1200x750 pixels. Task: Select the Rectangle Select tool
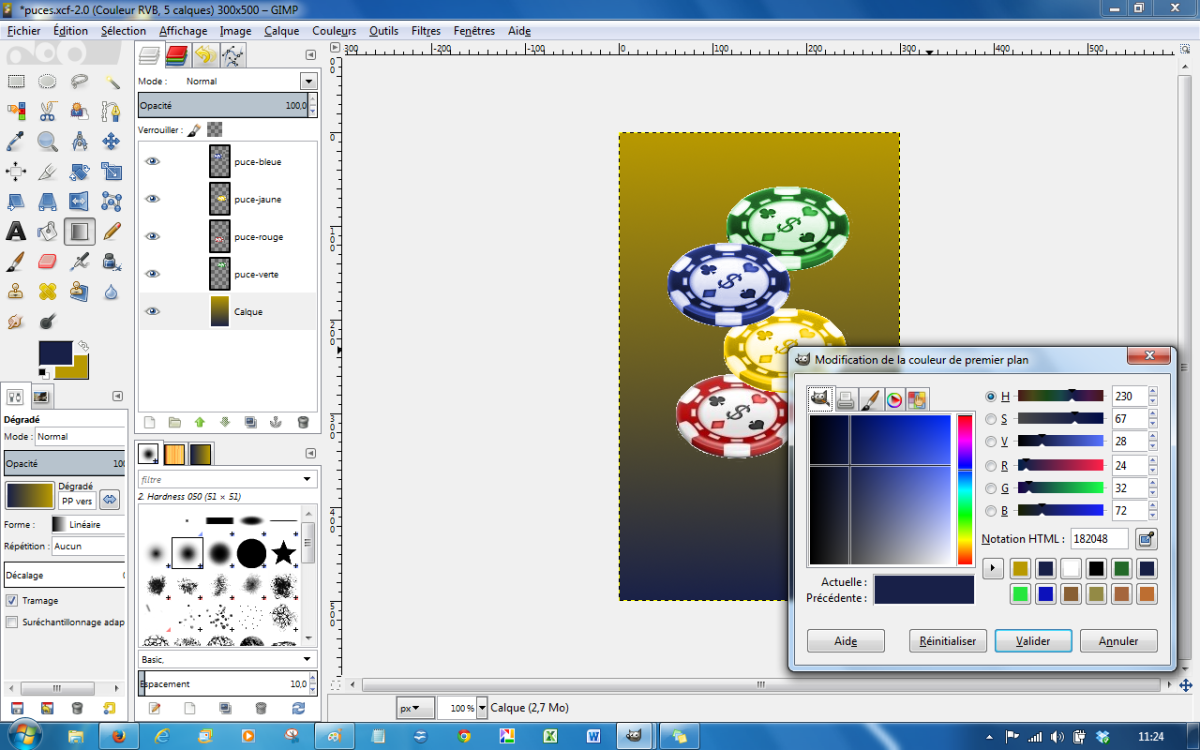(x=16, y=82)
